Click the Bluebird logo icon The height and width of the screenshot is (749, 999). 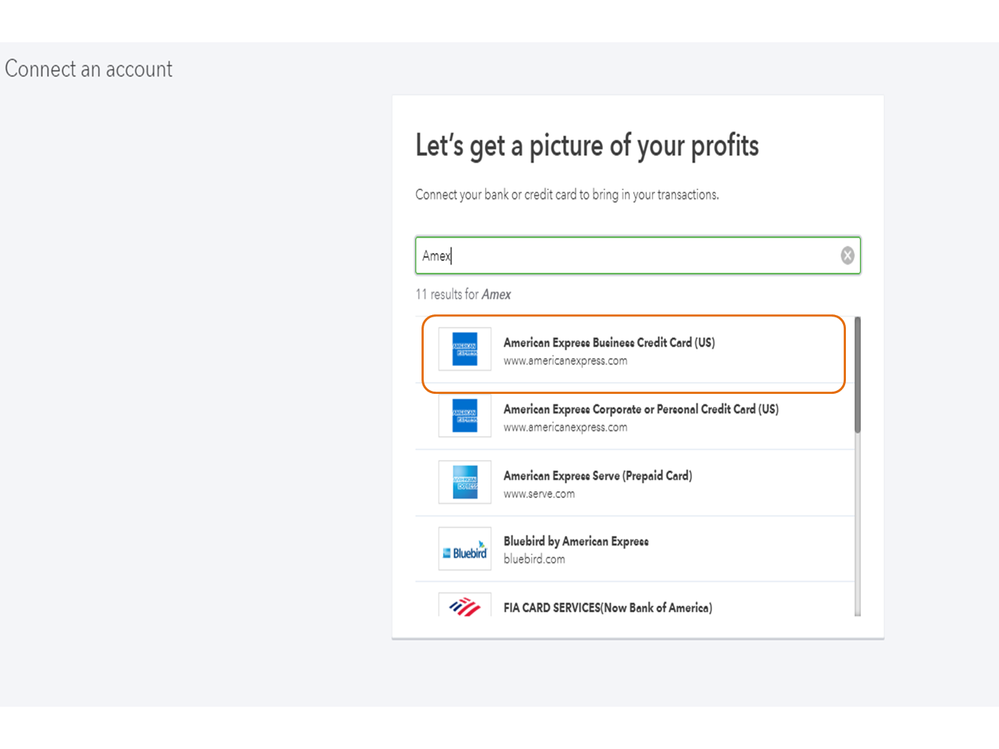click(465, 549)
